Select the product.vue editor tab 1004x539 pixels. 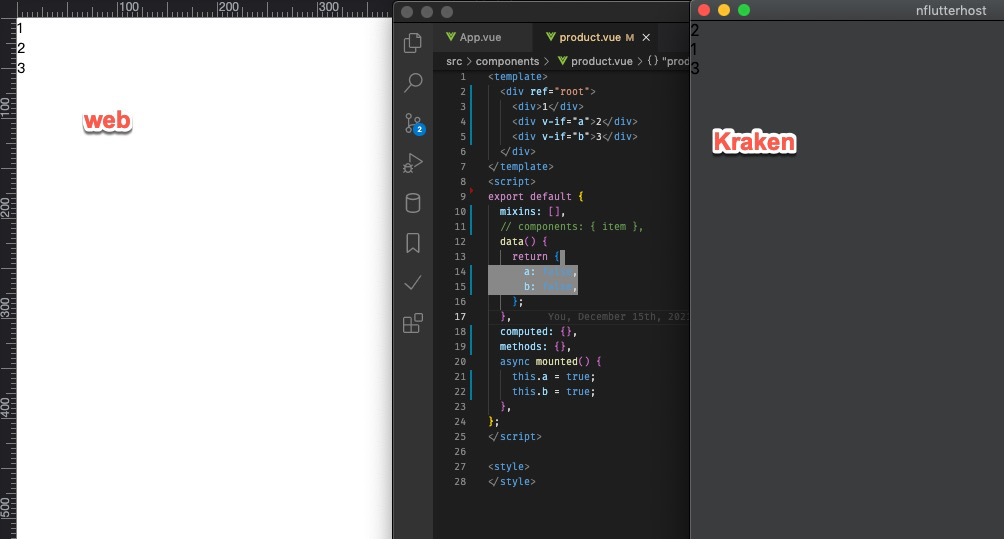(590, 37)
